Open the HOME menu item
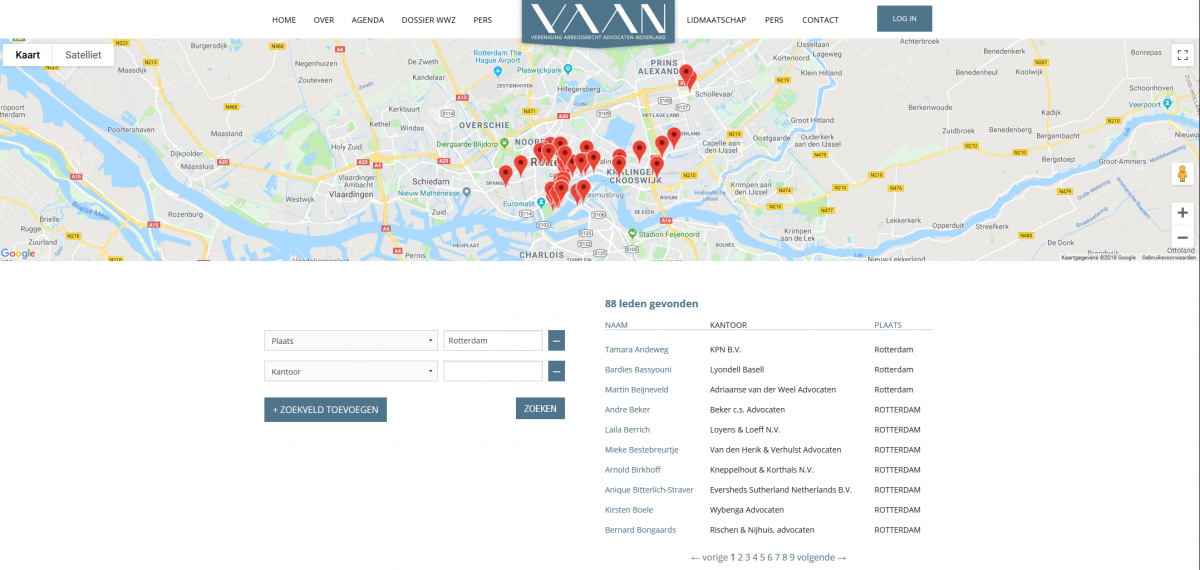1200x570 pixels. tap(284, 20)
